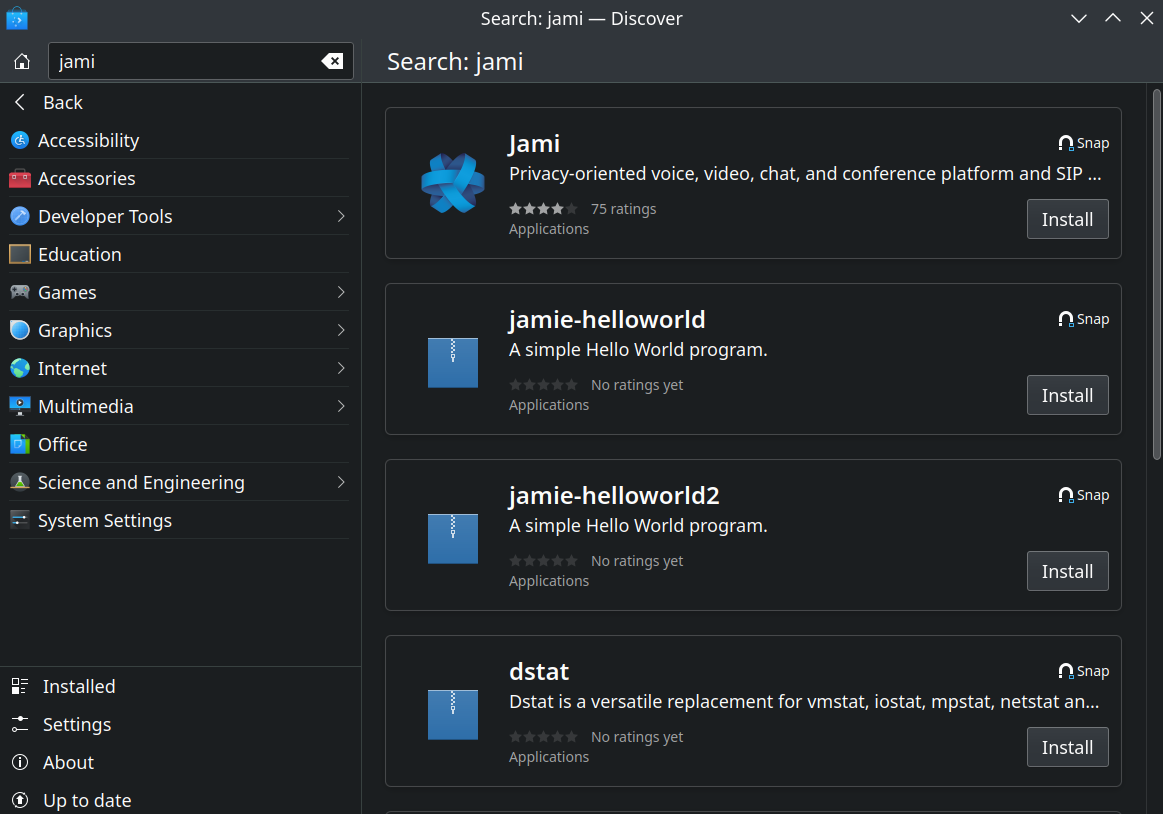This screenshot has width=1163, height=814.
Task: Expand the Games subcategories chevron
Action: click(341, 292)
